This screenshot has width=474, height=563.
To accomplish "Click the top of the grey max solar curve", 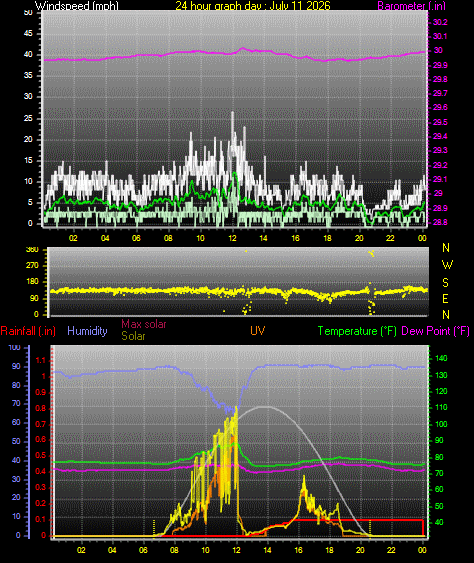I will (x=266, y=407).
